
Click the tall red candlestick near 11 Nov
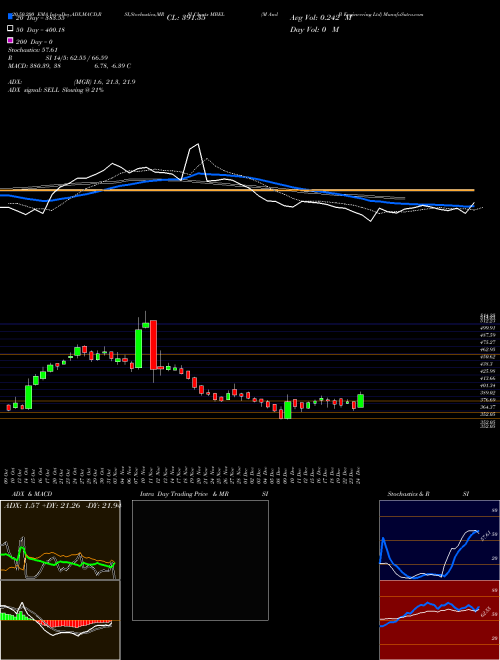tap(154, 345)
